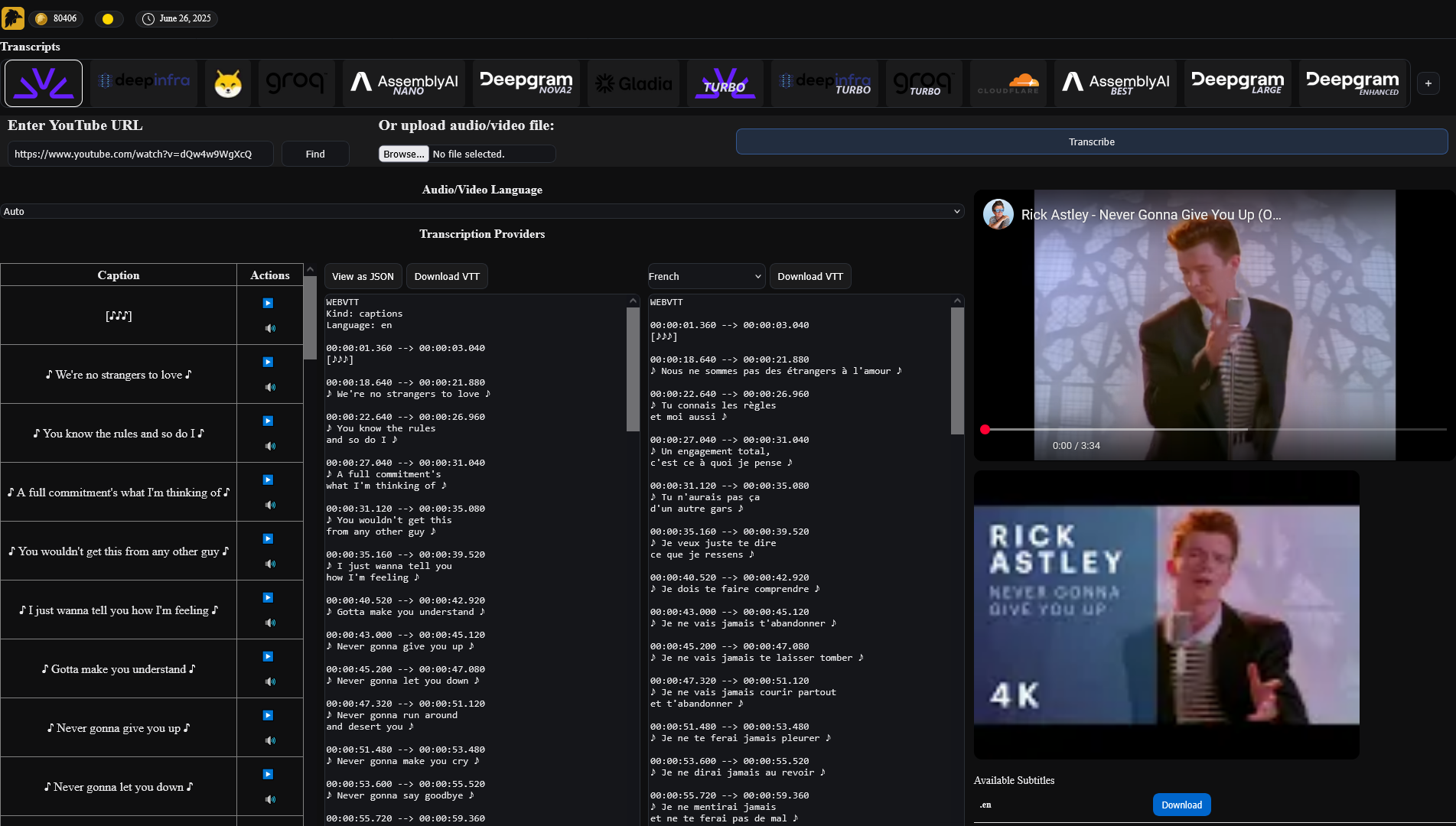Click Browse to upload a file
Image resolution: width=1456 pixels, height=826 pixels.
click(x=403, y=154)
